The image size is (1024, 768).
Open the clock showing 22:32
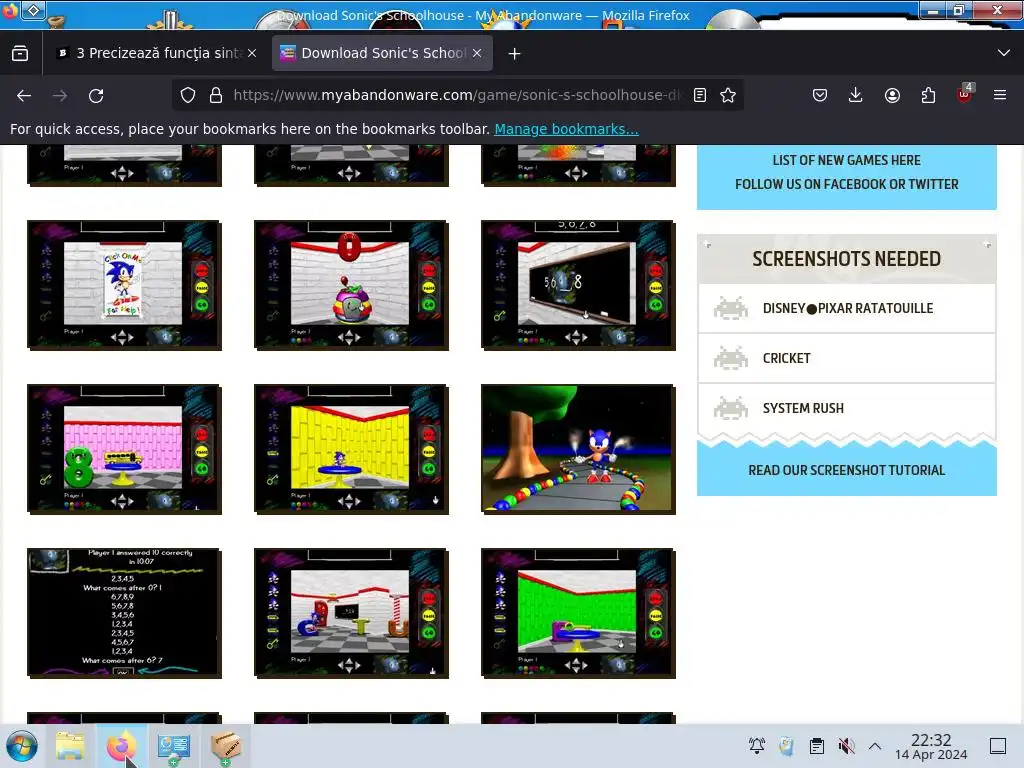pos(931,746)
